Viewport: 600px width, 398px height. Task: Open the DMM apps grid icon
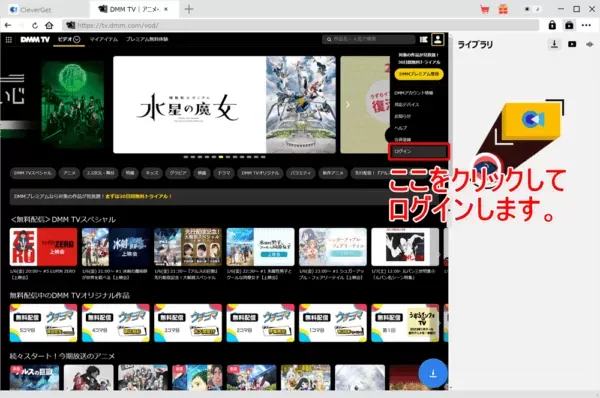point(9,39)
